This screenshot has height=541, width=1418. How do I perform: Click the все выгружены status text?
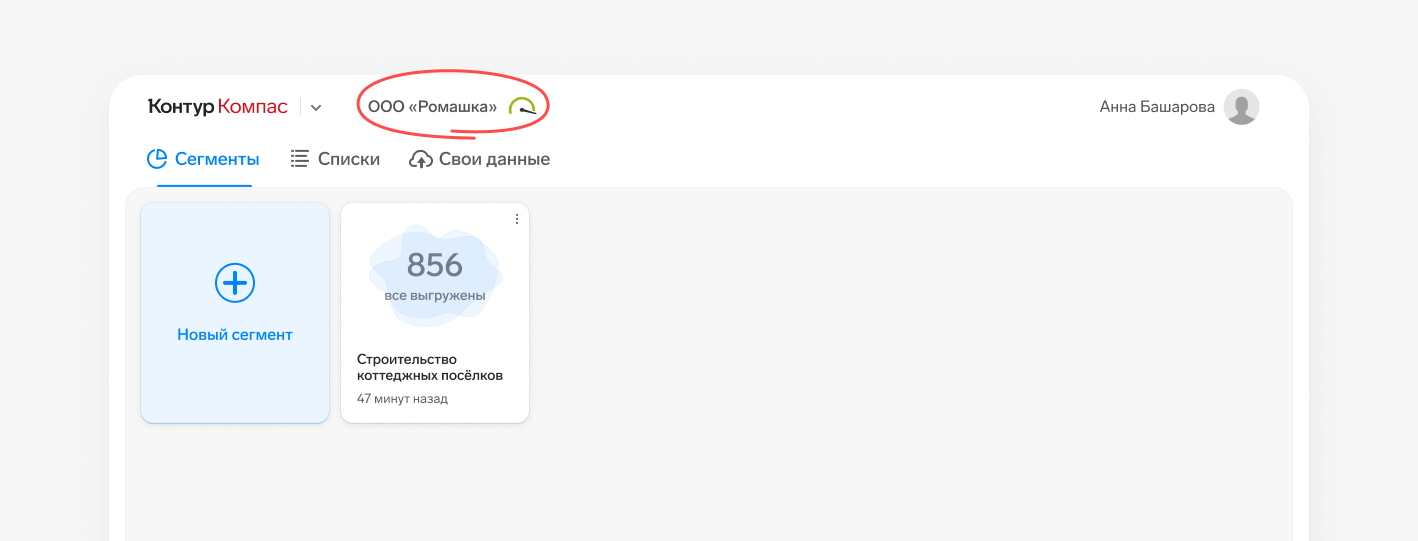pos(435,296)
